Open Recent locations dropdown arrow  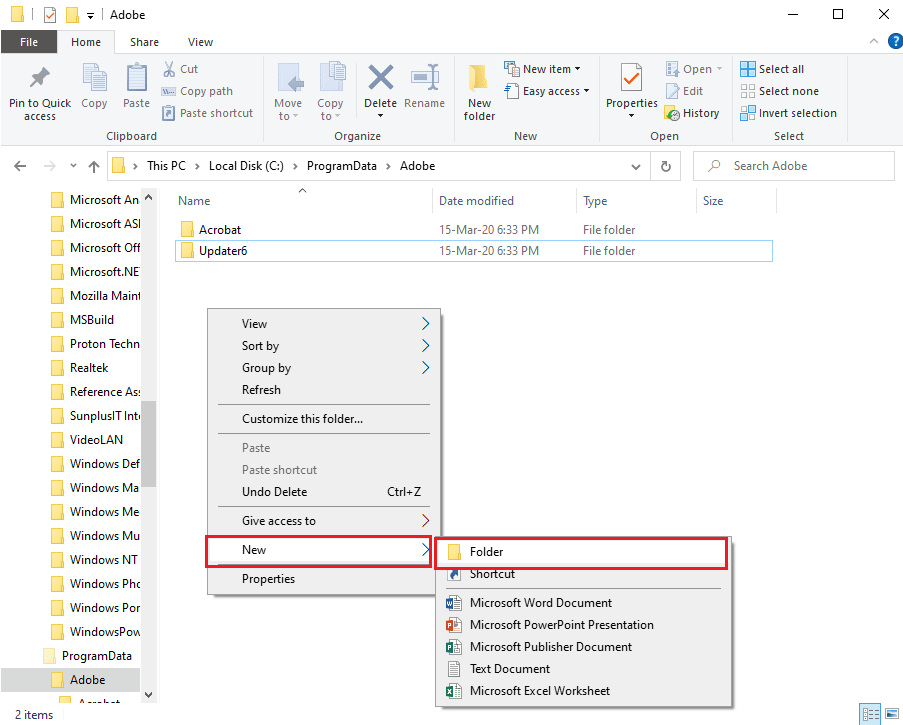[73, 166]
